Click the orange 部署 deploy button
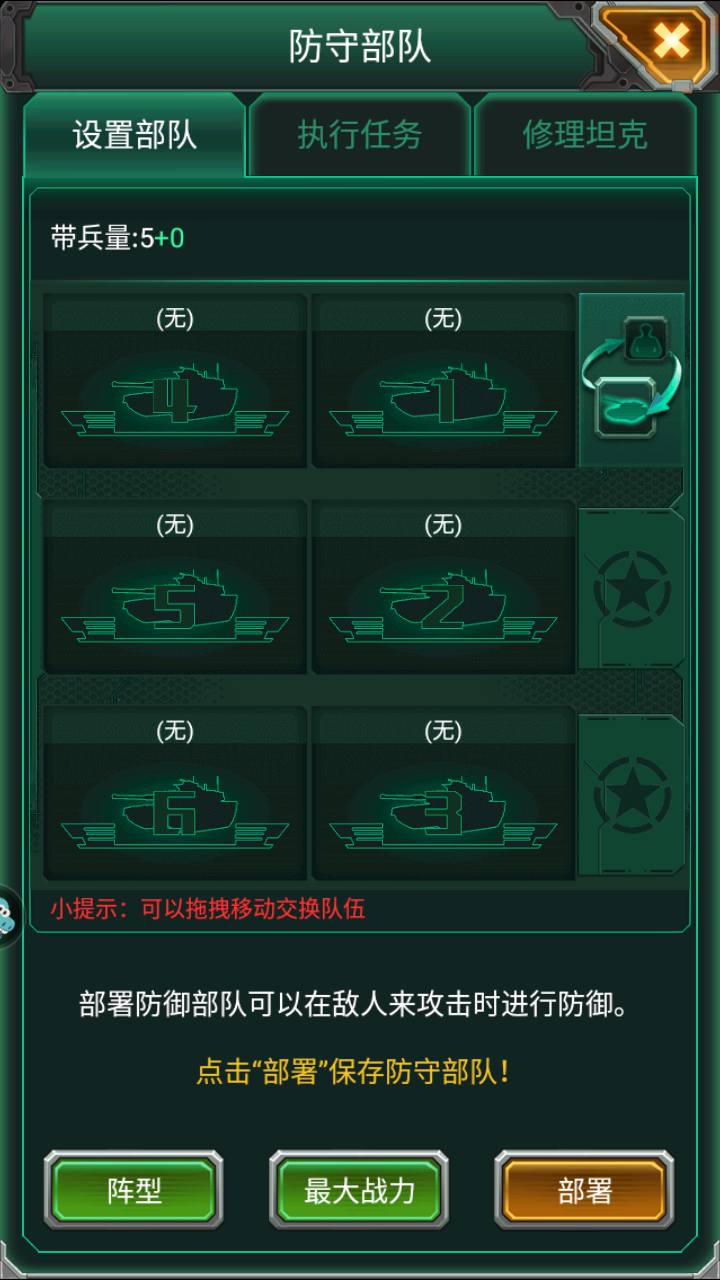Viewport: 720px width, 1280px height. pyautogui.click(x=584, y=1190)
